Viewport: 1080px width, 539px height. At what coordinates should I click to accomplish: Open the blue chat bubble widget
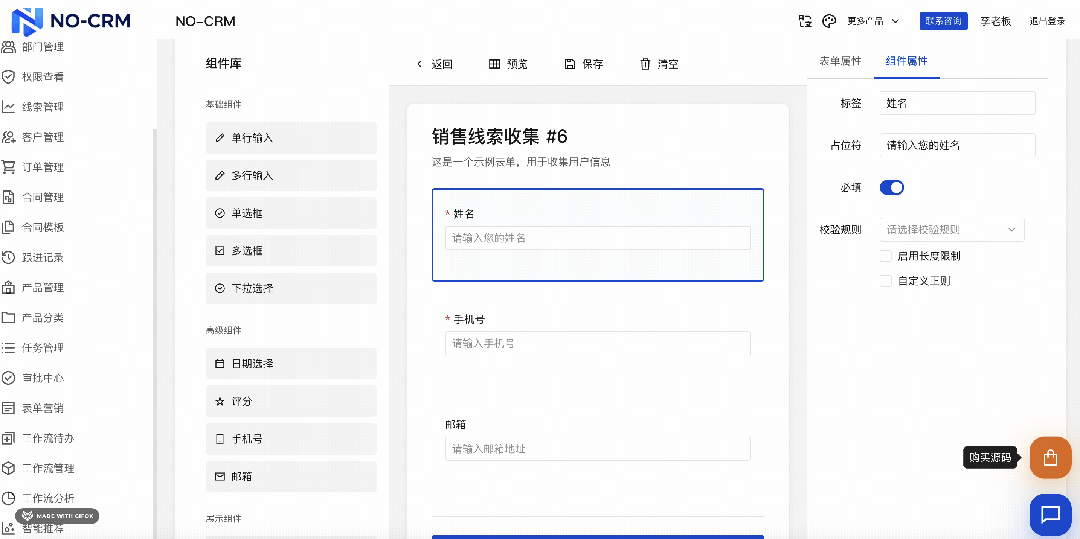pos(1050,515)
